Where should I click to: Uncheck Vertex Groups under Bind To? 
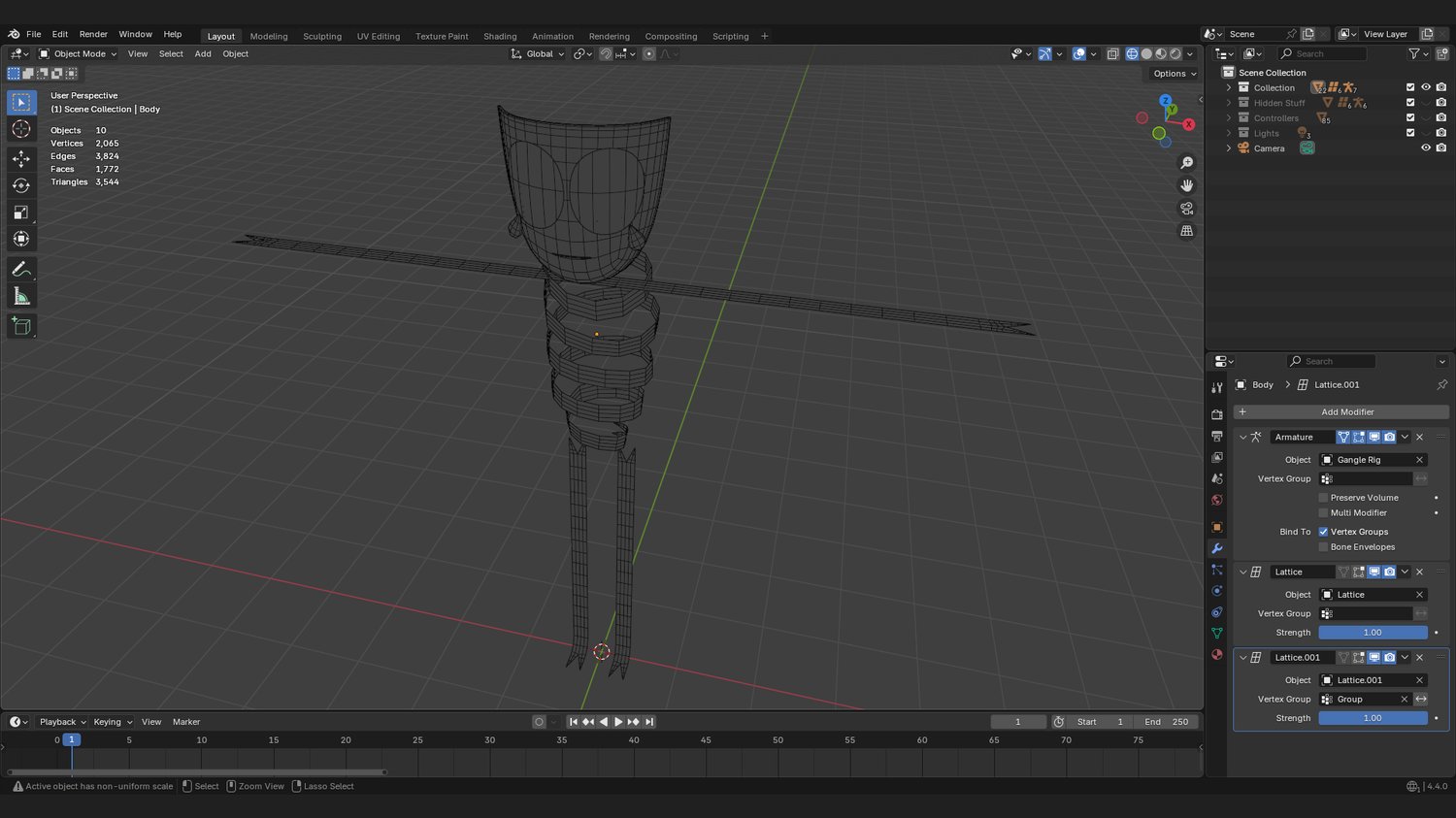tap(1323, 532)
